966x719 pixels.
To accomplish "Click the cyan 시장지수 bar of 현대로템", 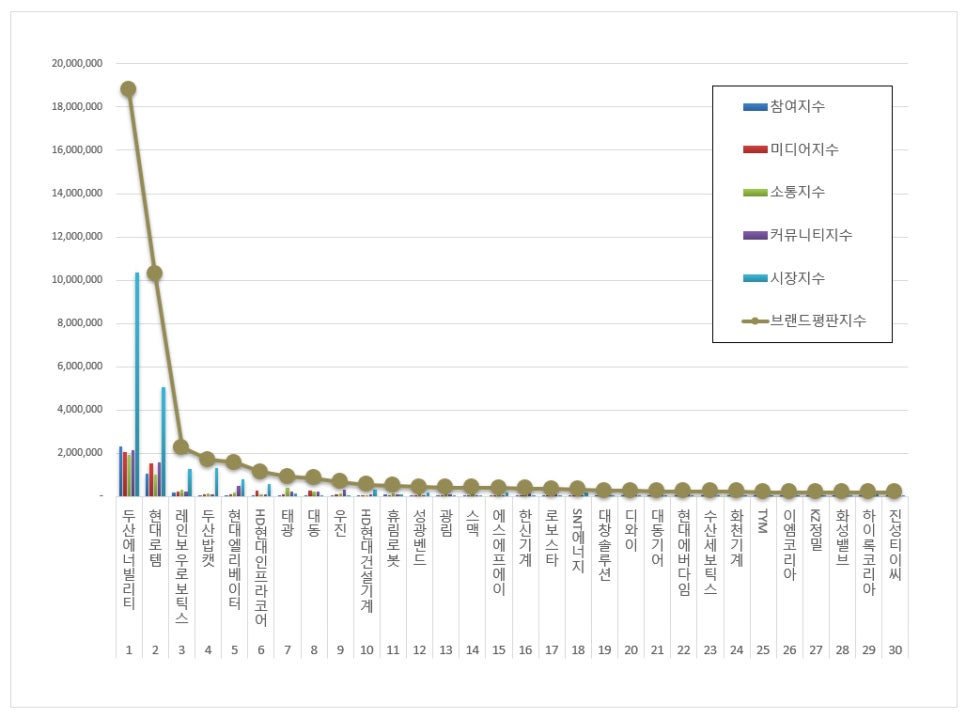I will click(163, 442).
